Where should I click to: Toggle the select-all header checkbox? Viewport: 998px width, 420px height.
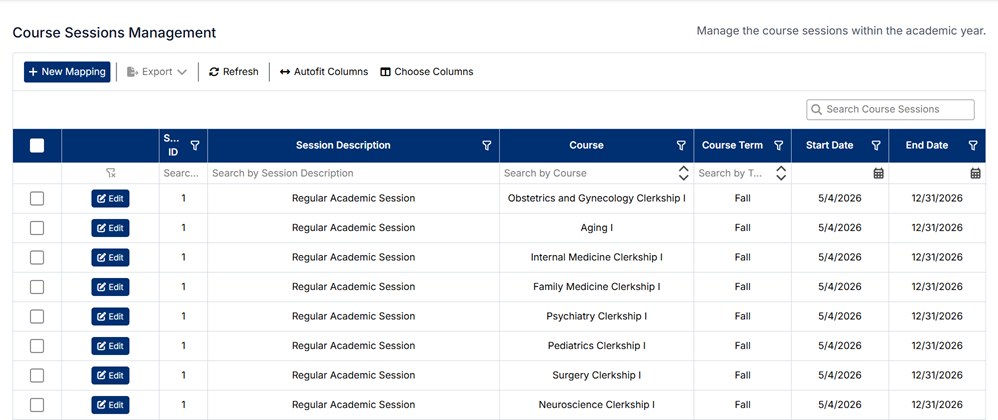(37, 145)
